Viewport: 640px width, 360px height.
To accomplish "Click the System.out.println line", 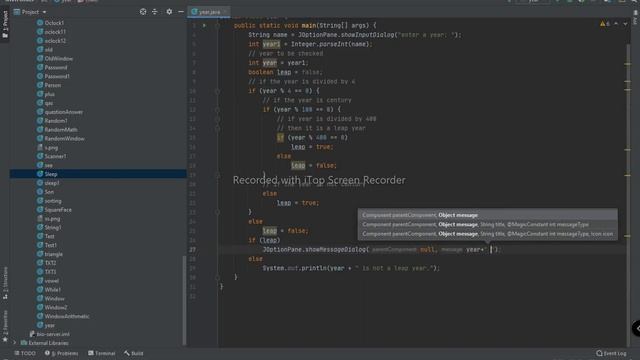I will click(351, 268).
